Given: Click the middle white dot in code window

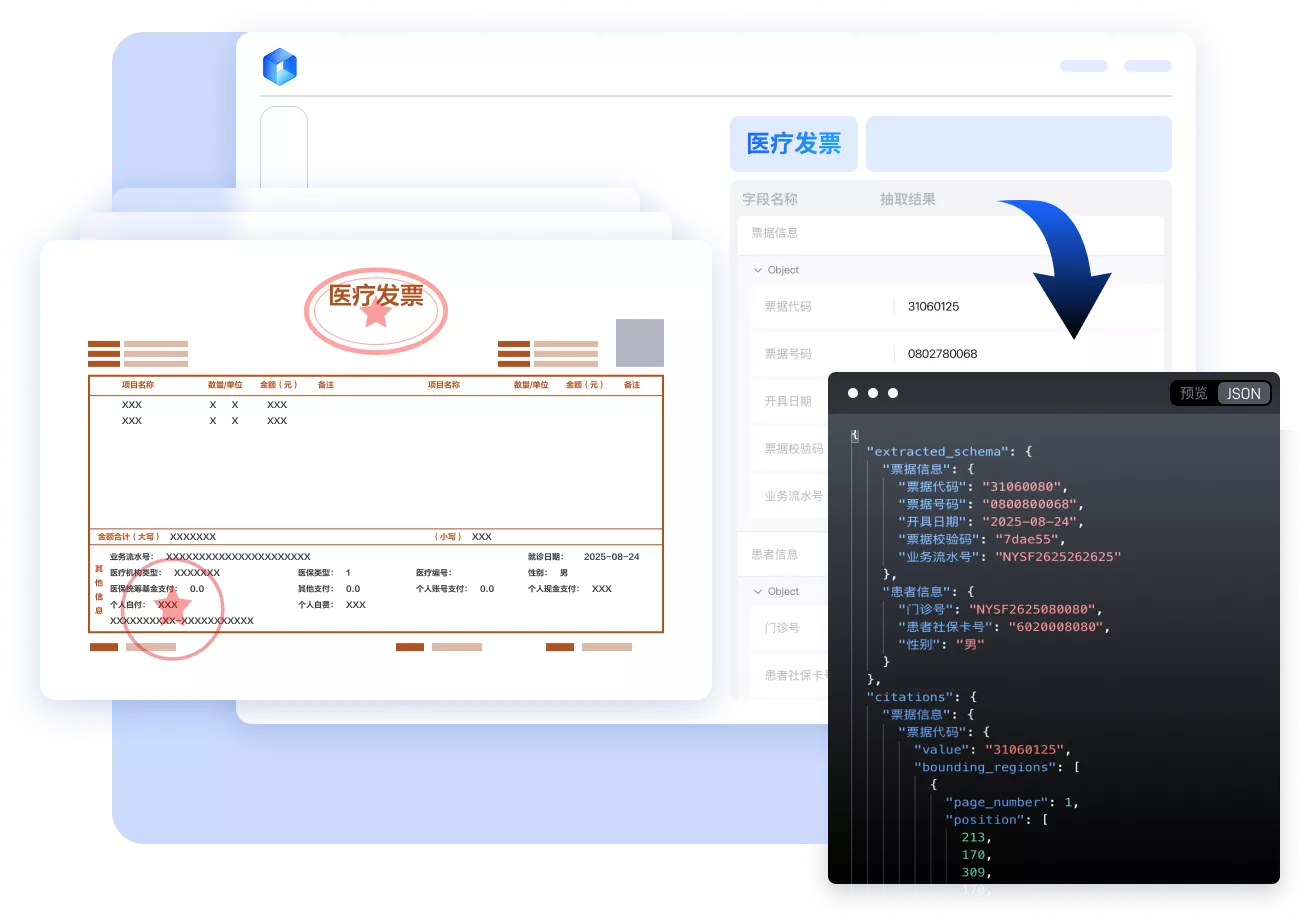Looking at the screenshot, I should coord(873,393).
